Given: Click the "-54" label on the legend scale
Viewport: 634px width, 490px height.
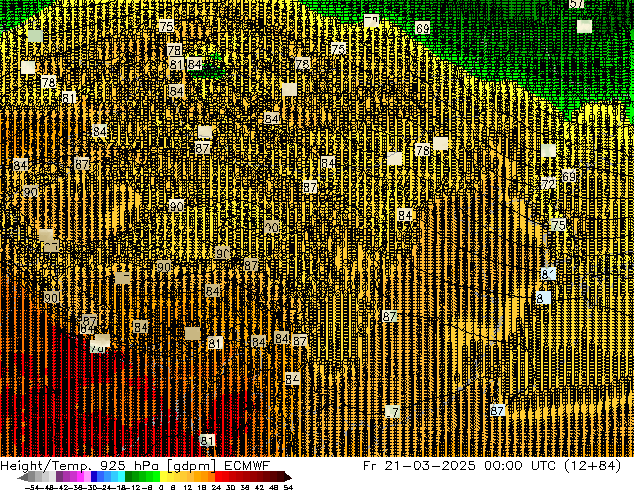Looking at the screenshot, I should pyautogui.click(x=32, y=488).
